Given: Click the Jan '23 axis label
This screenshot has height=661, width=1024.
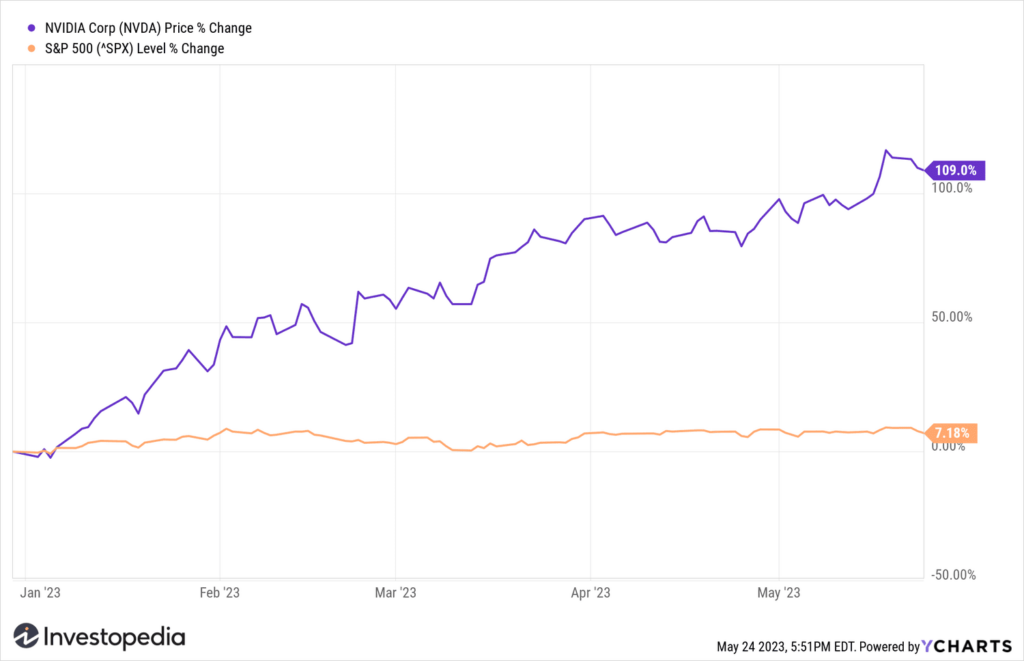Looking at the screenshot, I should pos(40,592).
